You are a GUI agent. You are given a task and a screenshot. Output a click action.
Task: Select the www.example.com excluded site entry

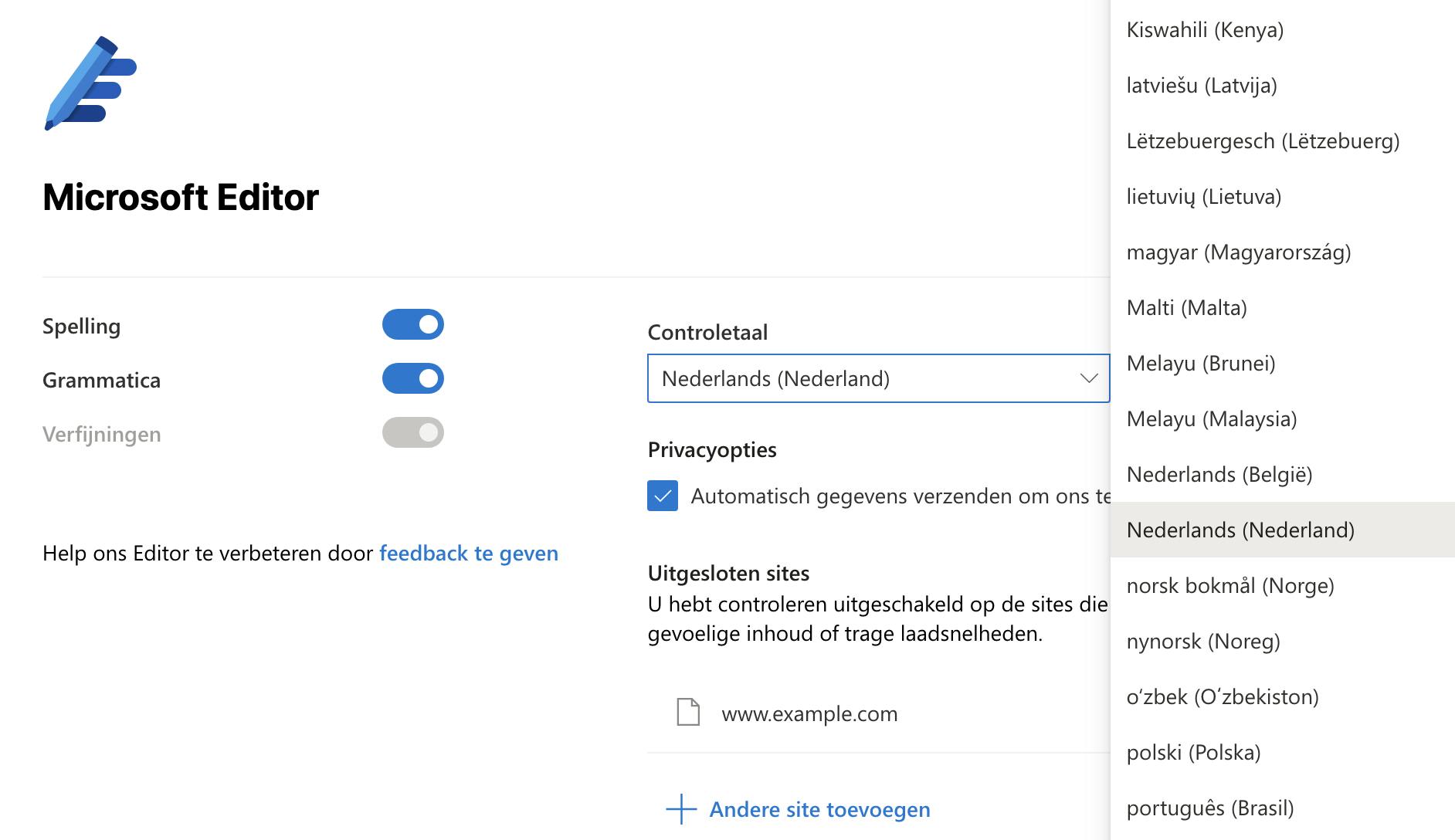pos(809,713)
